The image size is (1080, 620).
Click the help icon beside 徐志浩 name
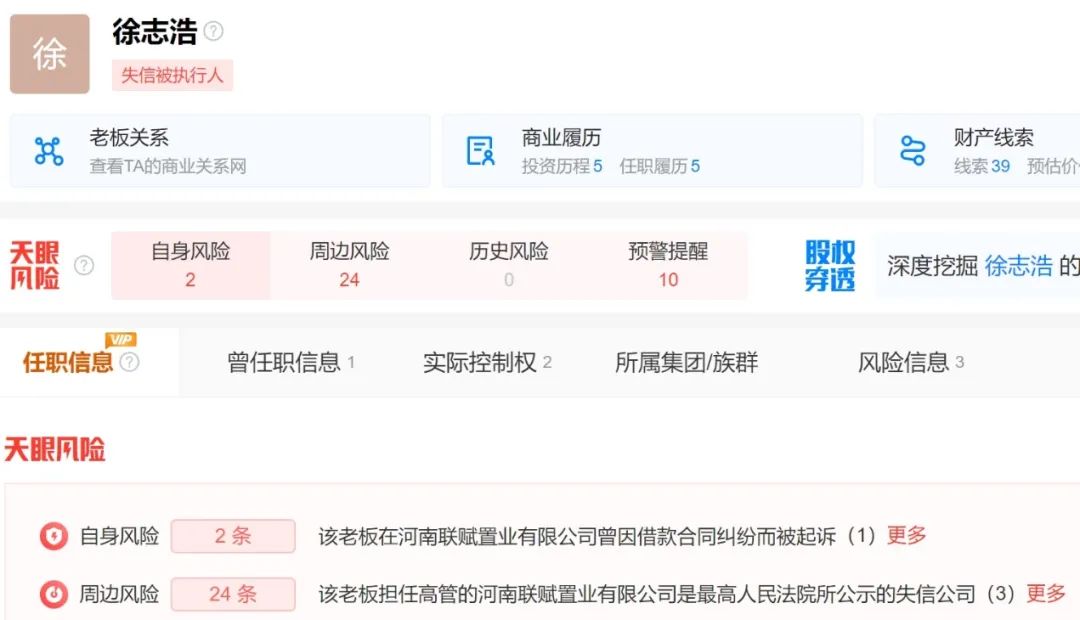click(x=213, y=31)
